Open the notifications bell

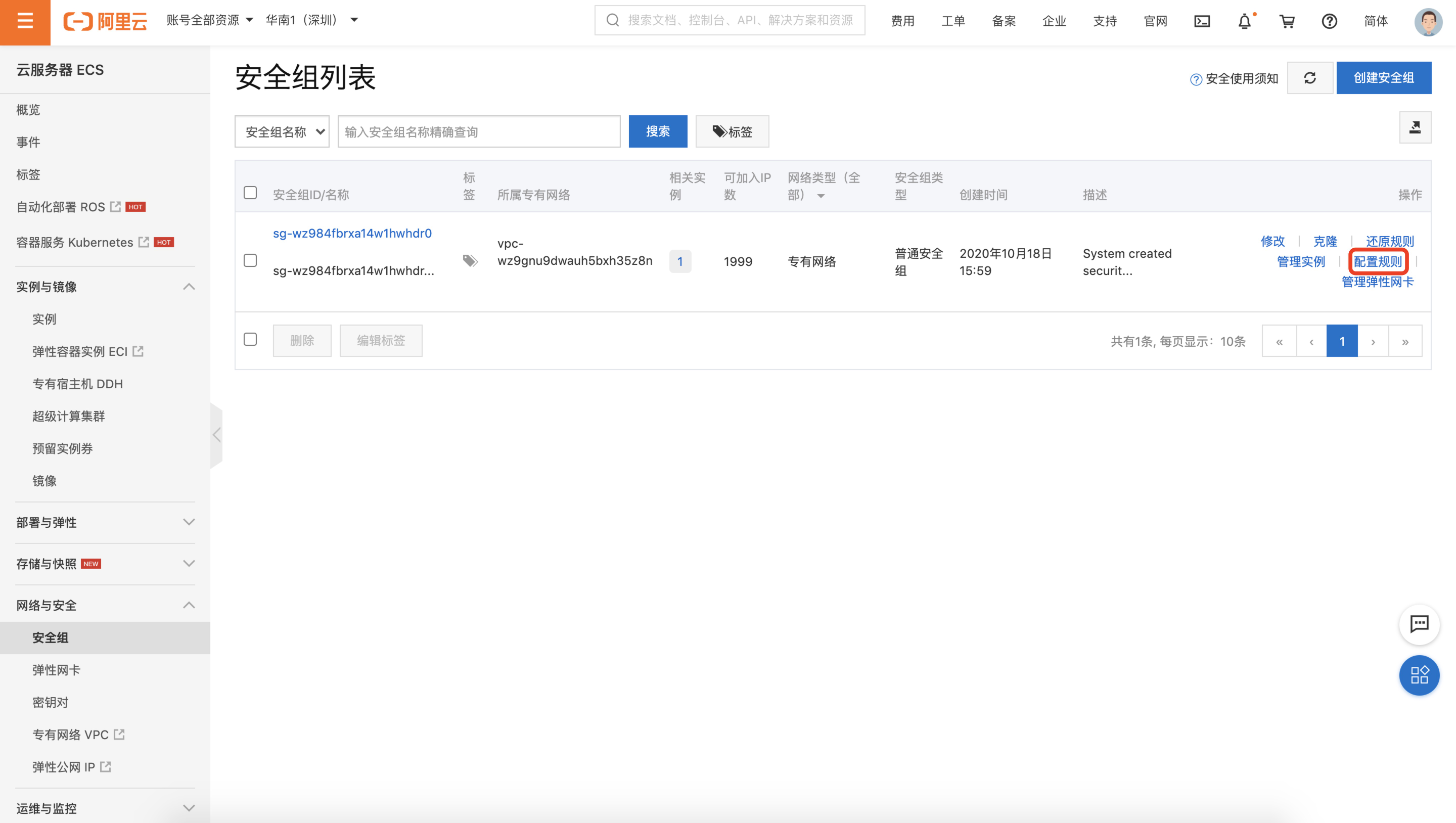[x=1245, y=21]
